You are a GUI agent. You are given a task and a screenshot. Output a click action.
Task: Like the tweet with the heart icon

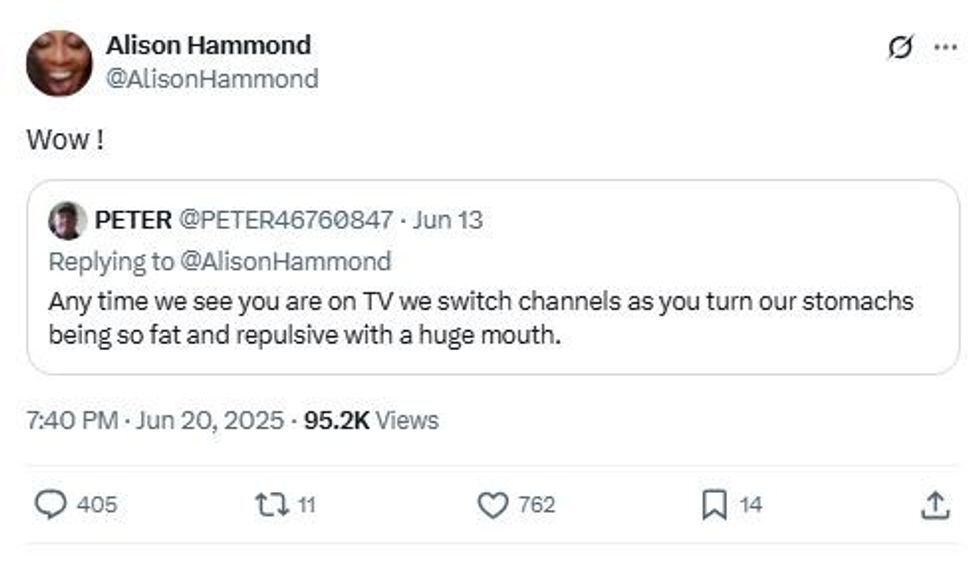point(493,505)
